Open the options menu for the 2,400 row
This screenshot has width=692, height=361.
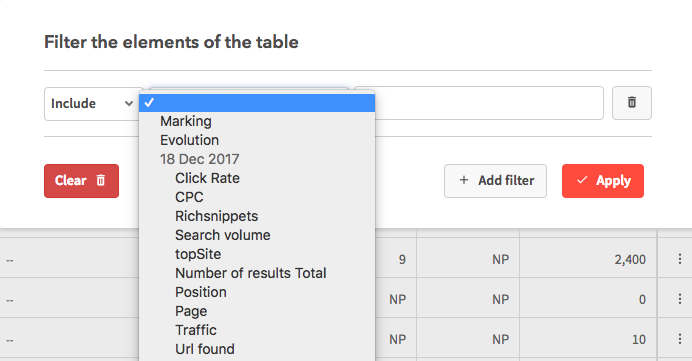(x=680, y=259)
